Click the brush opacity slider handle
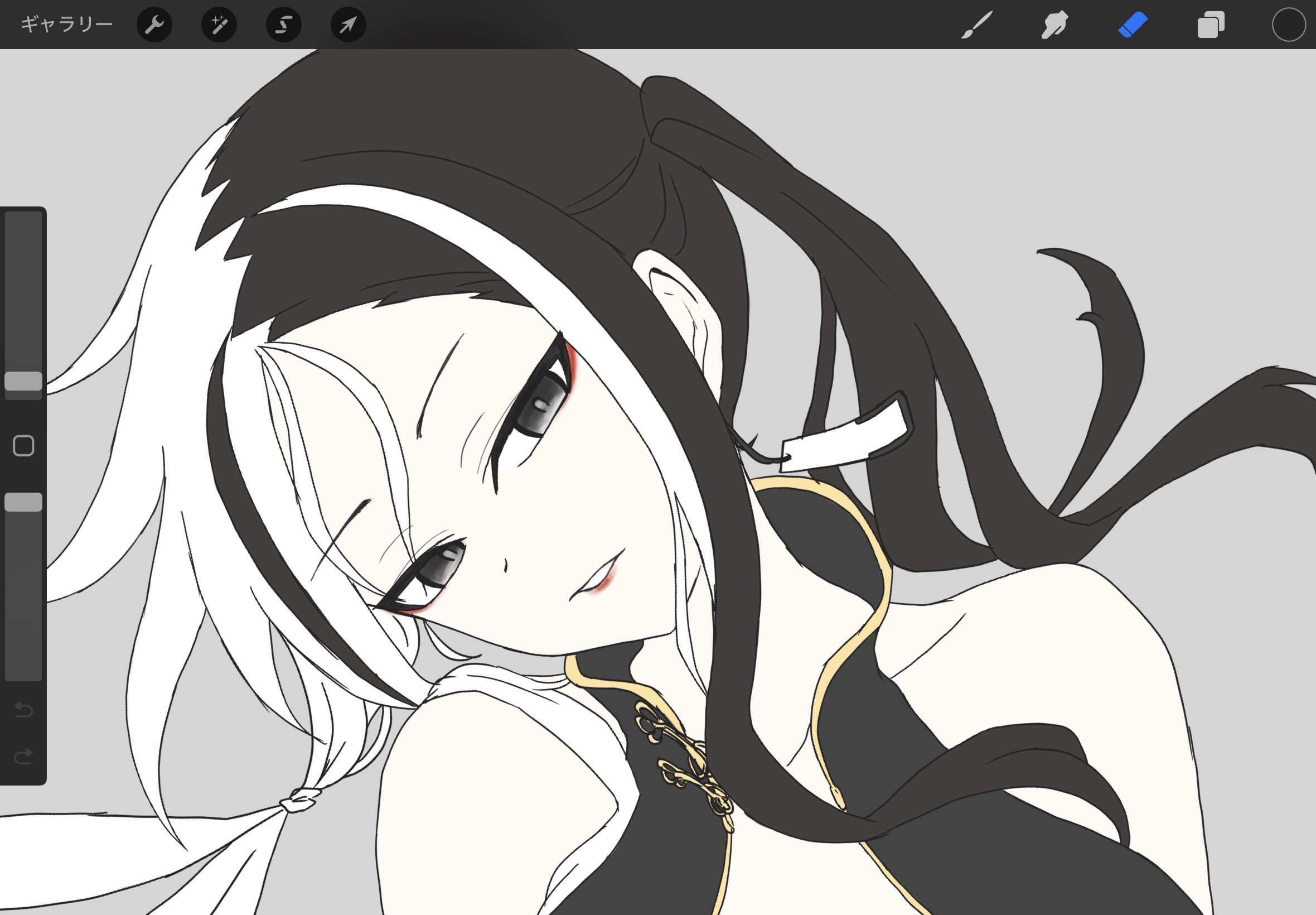This screenshot has width=1316, height=915. [23, 502]
